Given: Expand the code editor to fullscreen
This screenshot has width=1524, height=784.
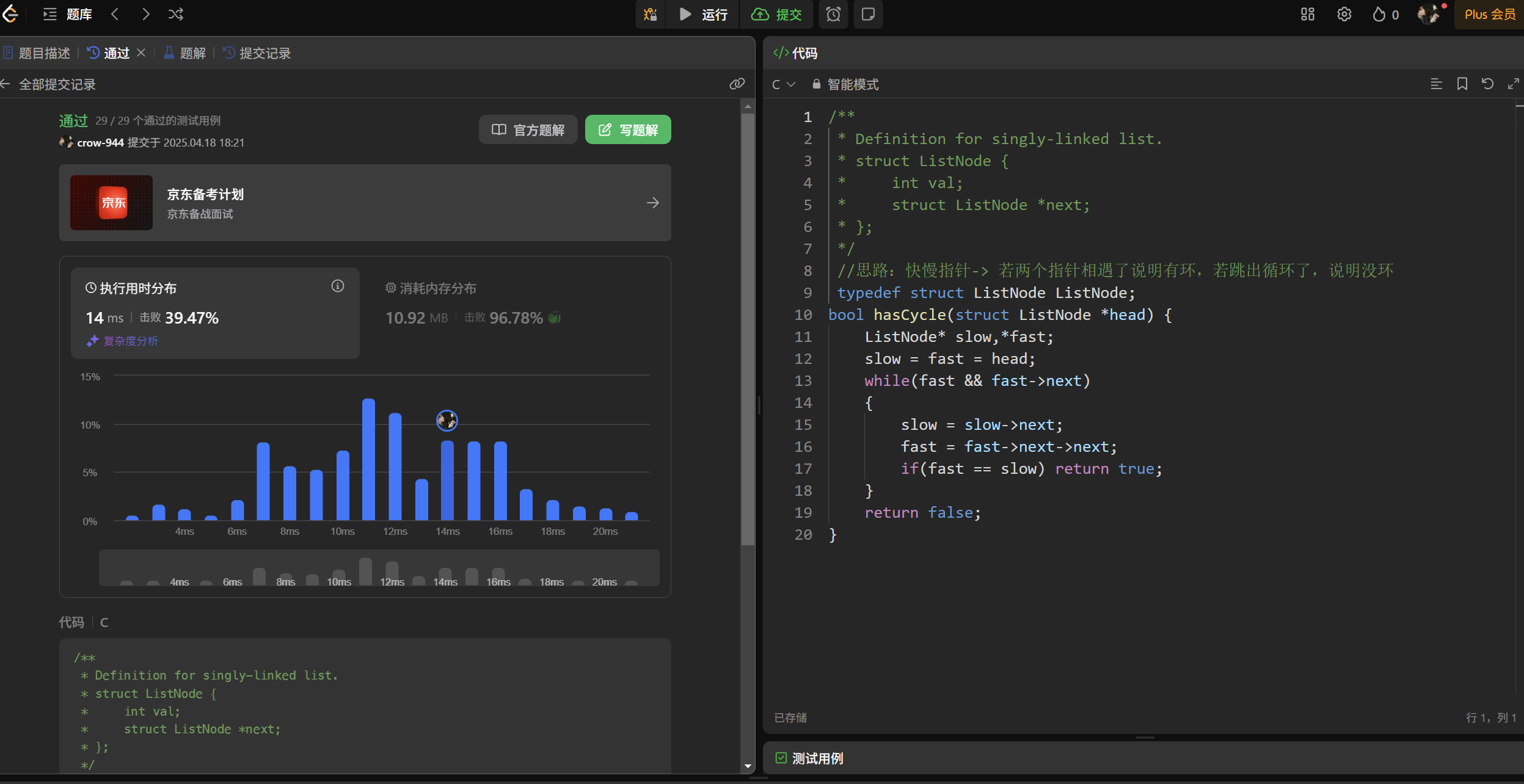Looking at the screenshot, I should pyautogui.click(x=1513, y=84).
